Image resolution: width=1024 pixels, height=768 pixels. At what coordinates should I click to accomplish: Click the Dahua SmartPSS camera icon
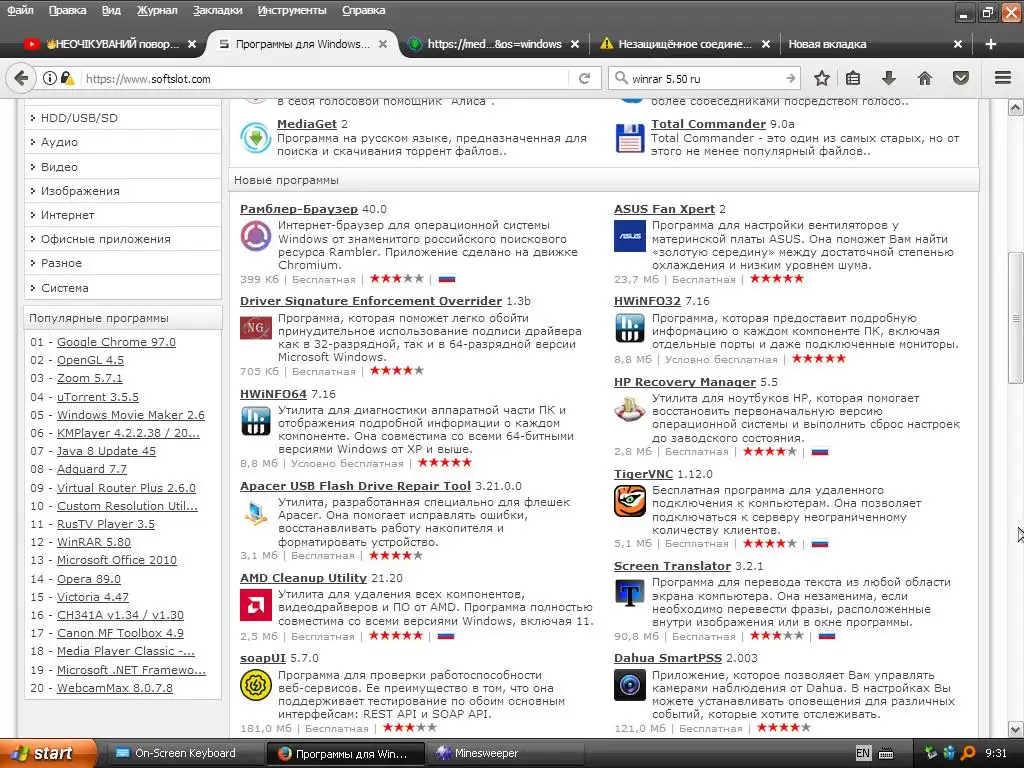630,686
